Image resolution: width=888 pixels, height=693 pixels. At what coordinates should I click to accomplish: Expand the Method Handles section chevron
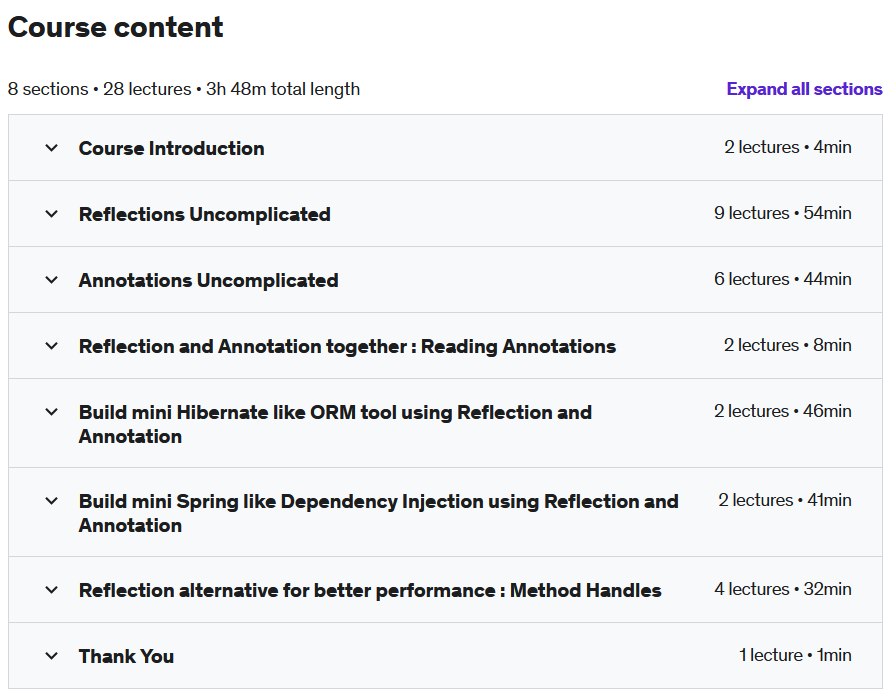point(52,590)
